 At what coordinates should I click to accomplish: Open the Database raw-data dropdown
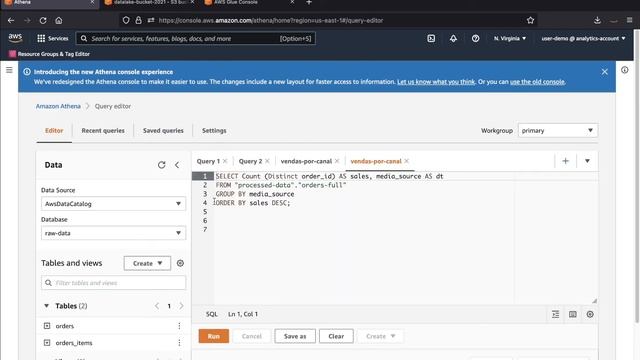tap(113, 233)
